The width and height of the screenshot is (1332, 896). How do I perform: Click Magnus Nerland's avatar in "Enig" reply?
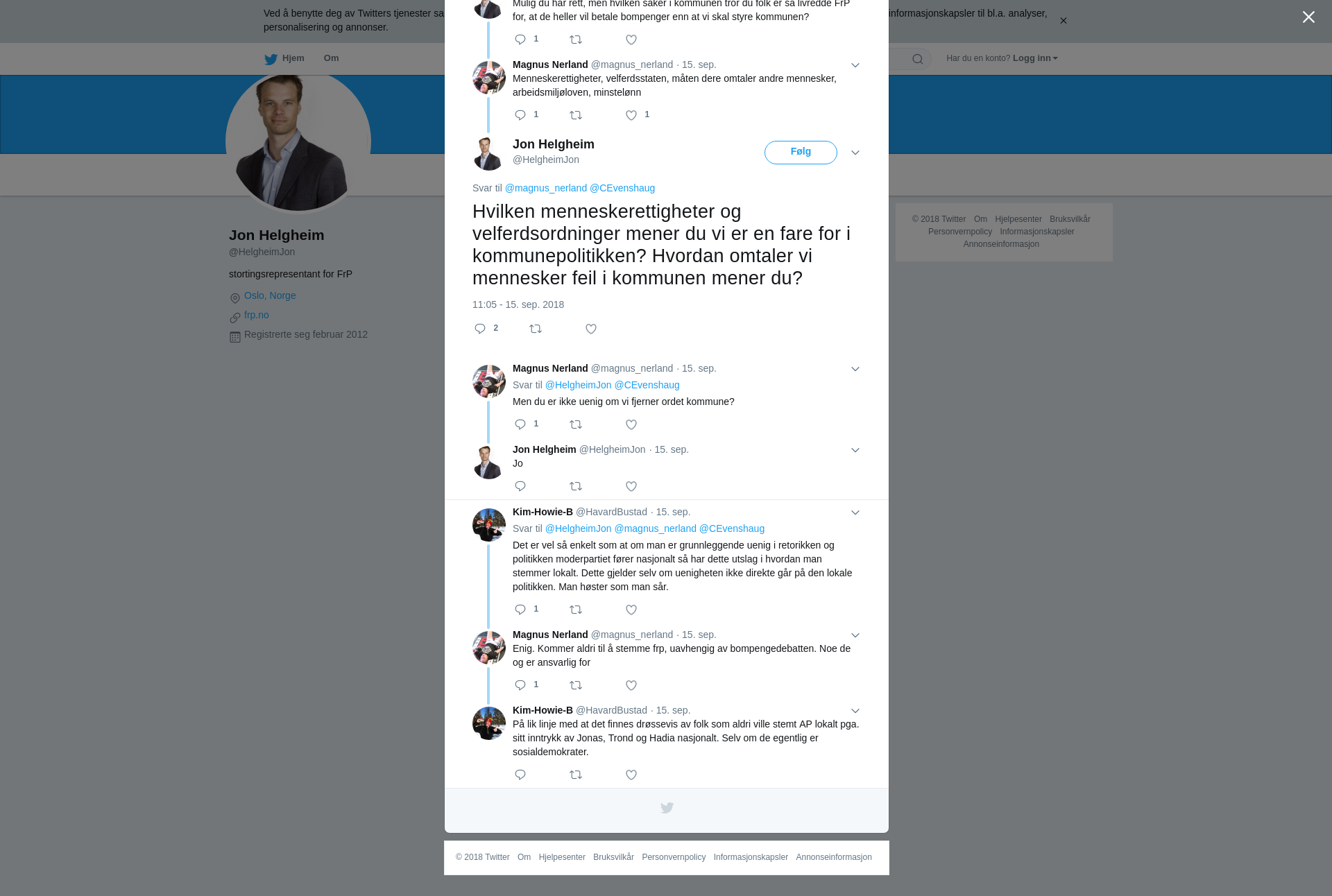pyautogui.click(x=489, y=648)
